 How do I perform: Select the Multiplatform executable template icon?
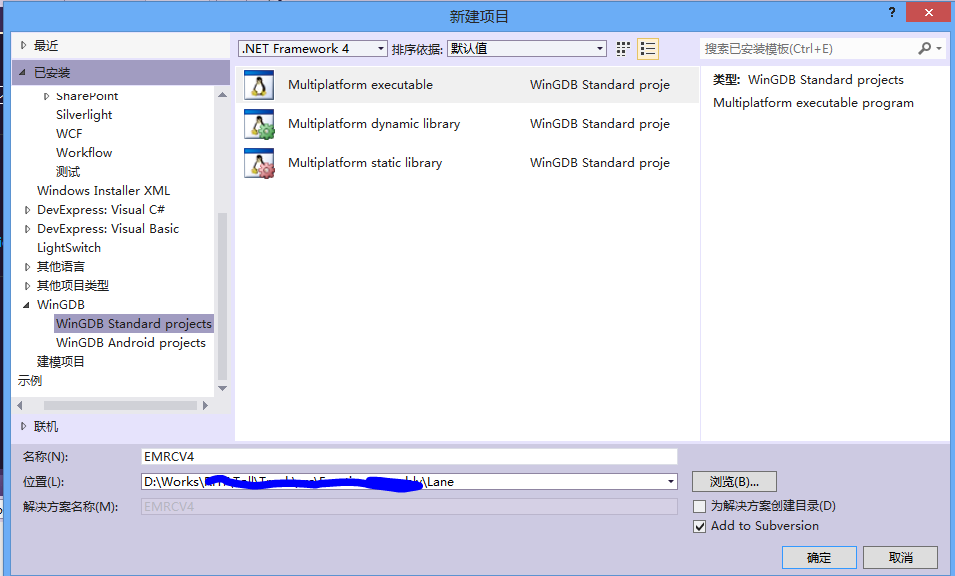click(259, 85)
